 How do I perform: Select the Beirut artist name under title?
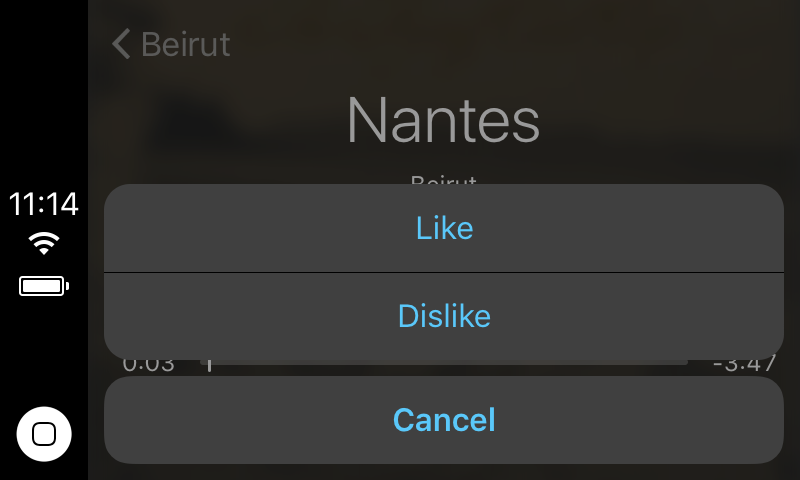coord(443,181)
